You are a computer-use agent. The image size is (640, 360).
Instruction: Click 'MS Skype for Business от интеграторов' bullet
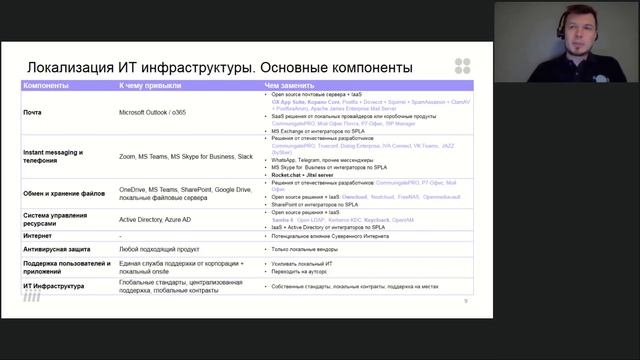tap(329, 167)
